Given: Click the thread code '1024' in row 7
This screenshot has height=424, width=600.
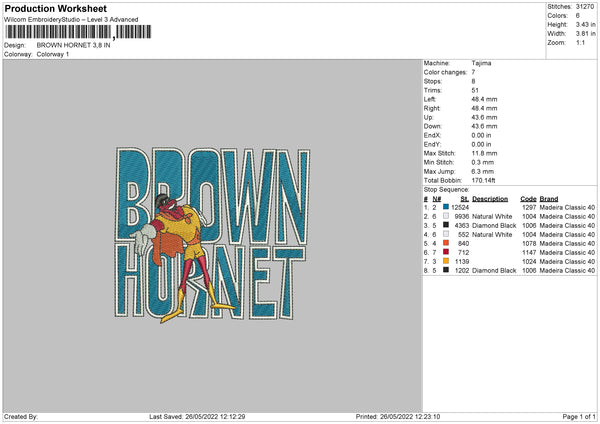Looking at the screenshot, I should tap(529, 261).
